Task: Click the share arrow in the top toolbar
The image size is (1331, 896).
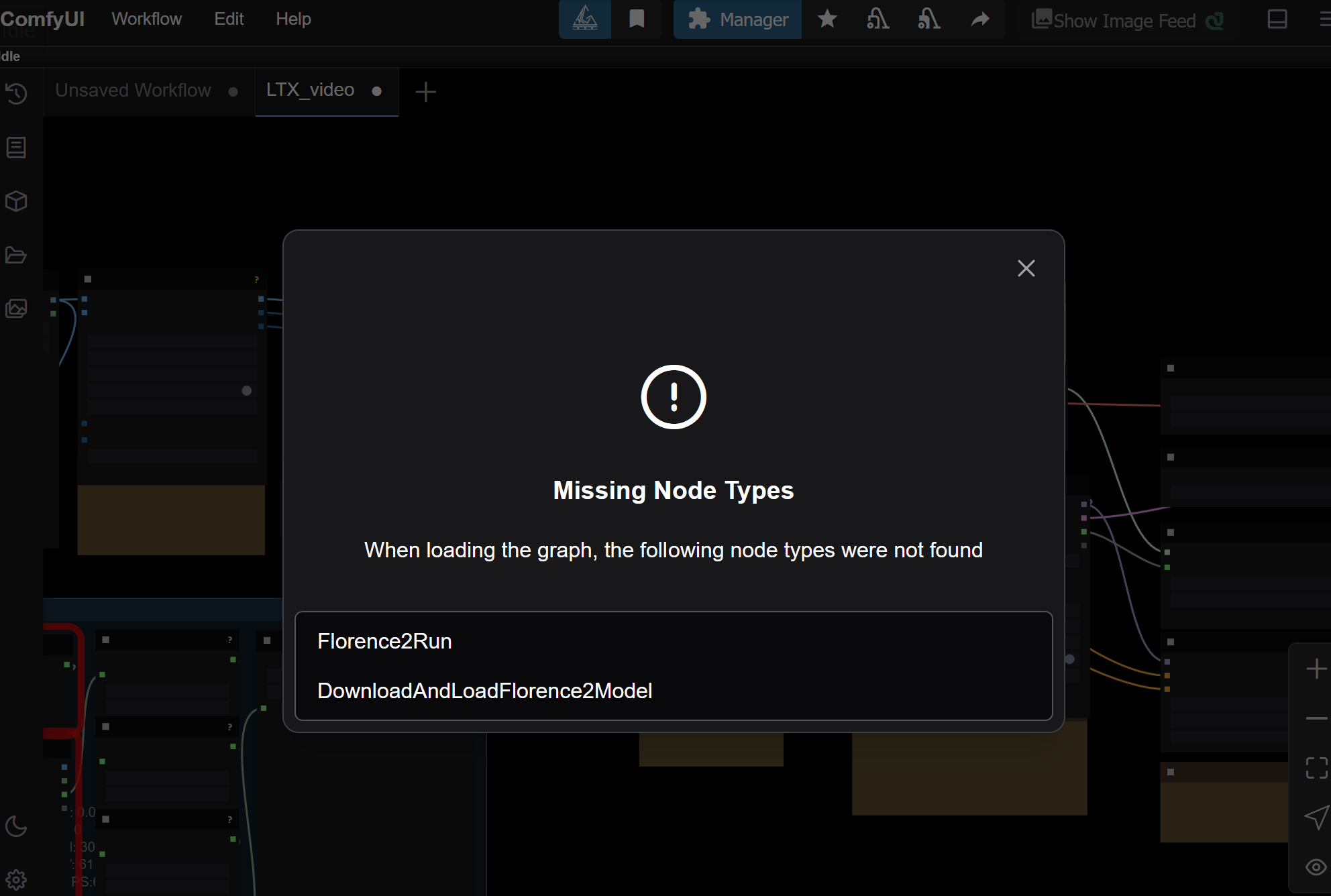Action: (980, 19)
